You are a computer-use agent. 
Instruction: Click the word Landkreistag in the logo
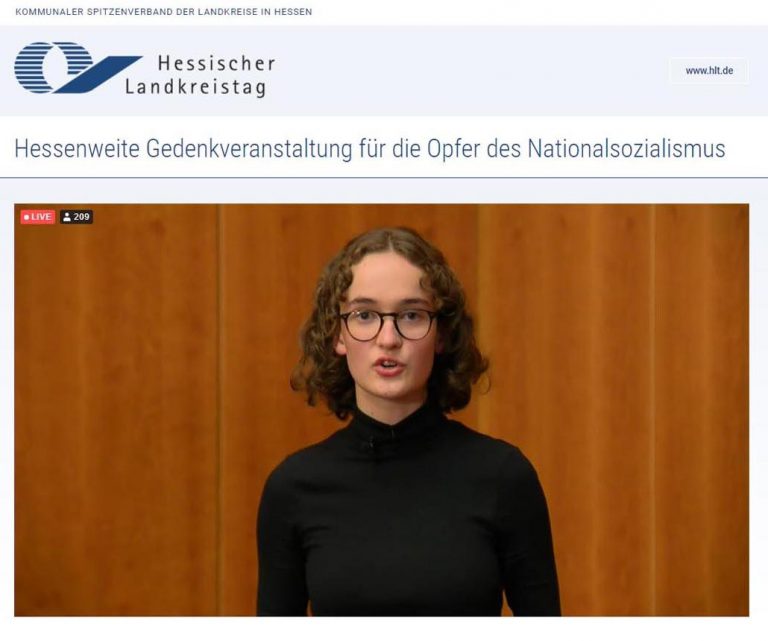click(196, 88)
